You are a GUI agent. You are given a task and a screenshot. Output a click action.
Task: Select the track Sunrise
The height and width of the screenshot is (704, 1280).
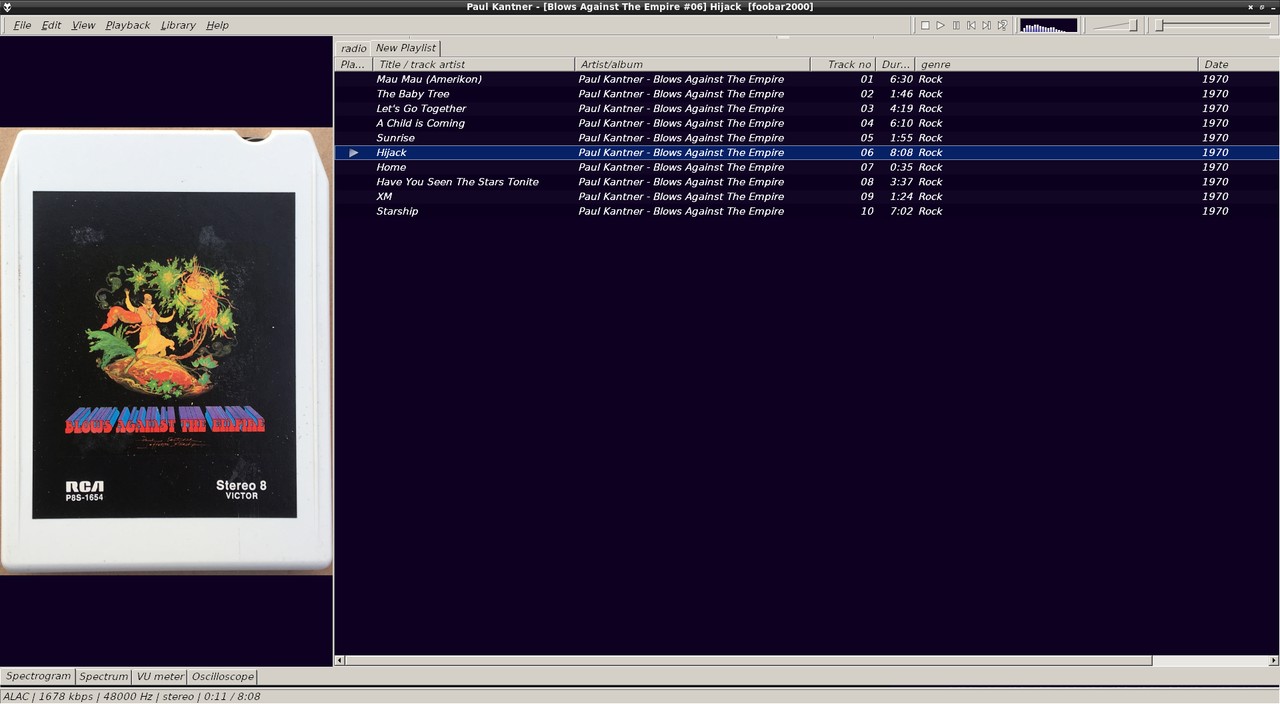coord(807,138)
